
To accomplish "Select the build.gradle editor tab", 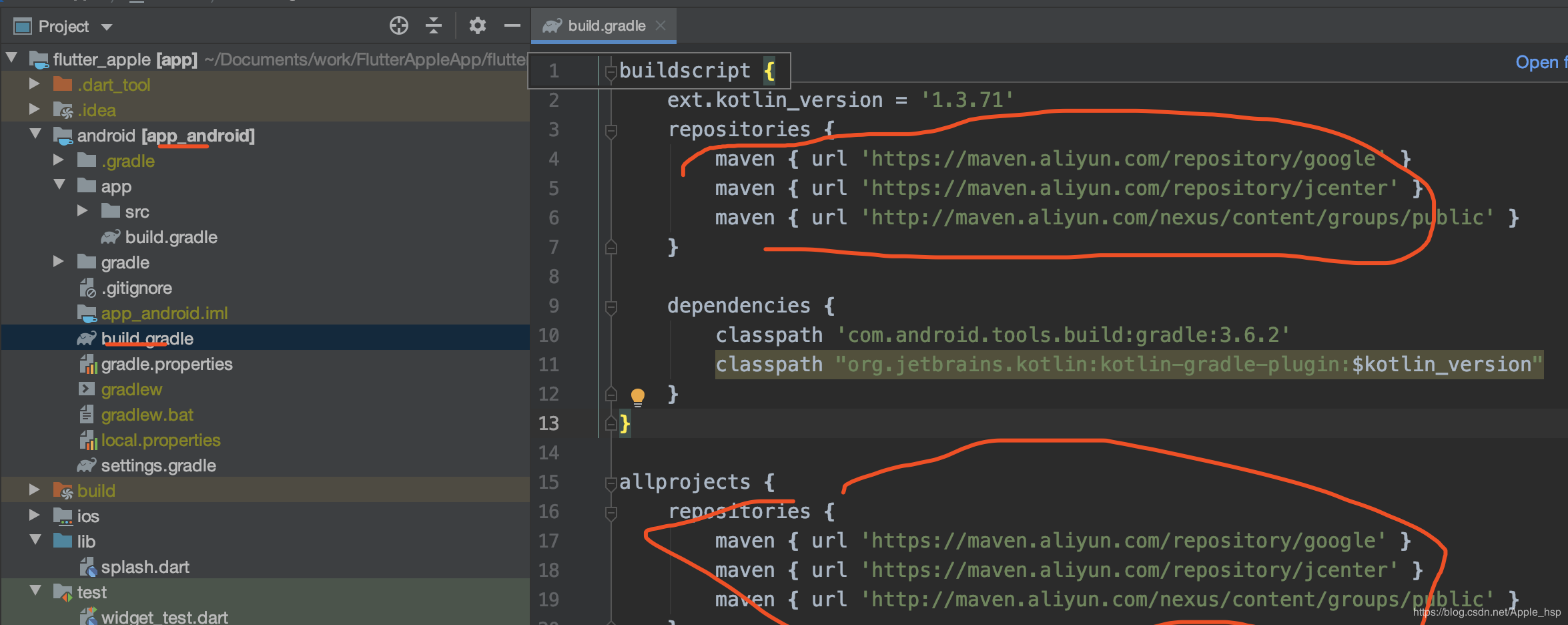I will click(605, 26).
